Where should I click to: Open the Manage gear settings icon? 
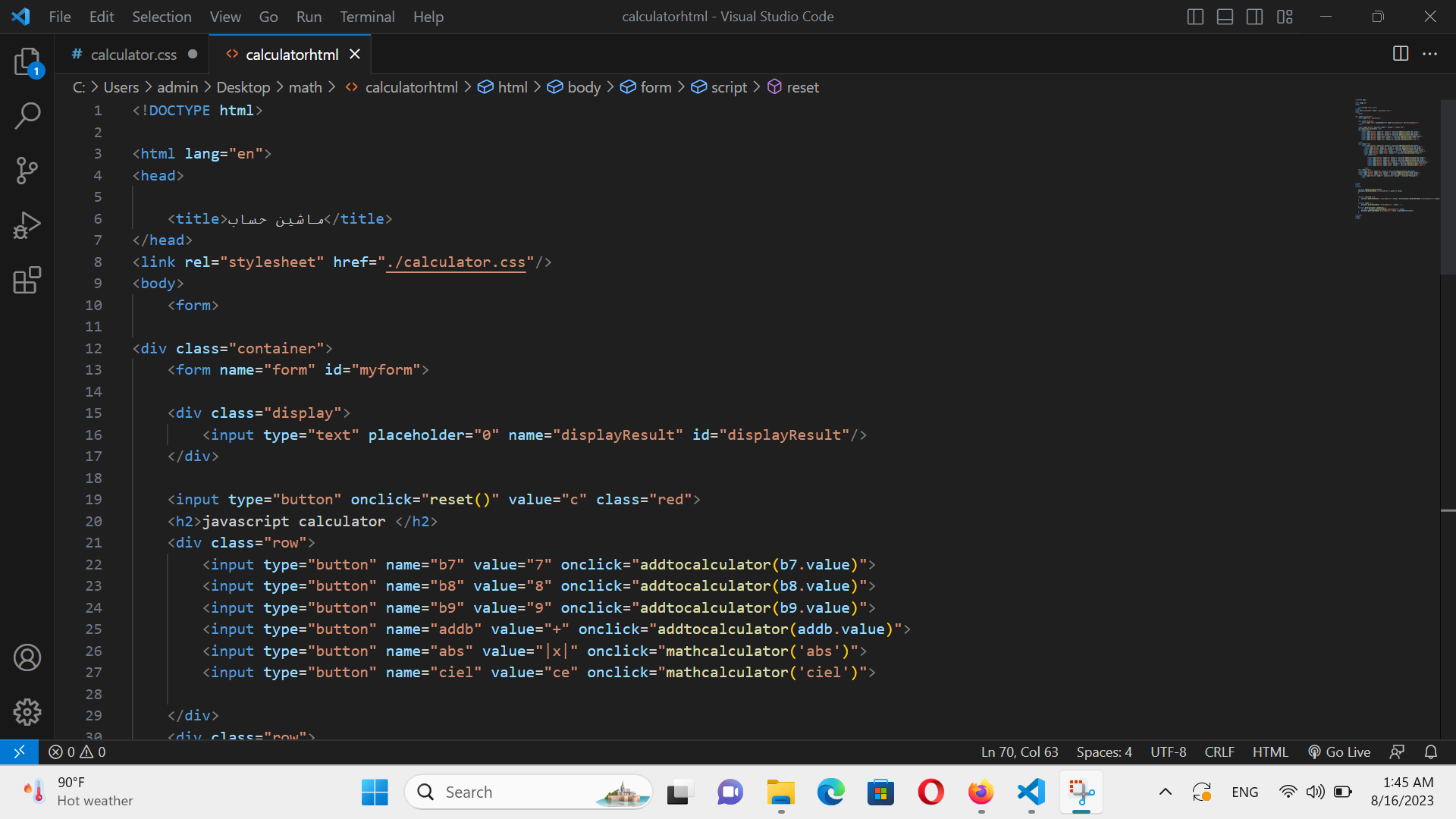click(27, 712)
